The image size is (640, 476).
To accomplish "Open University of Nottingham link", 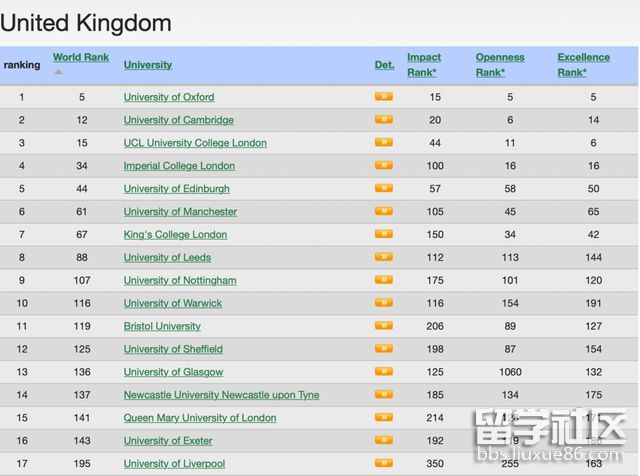I will (x=180, y=280).
